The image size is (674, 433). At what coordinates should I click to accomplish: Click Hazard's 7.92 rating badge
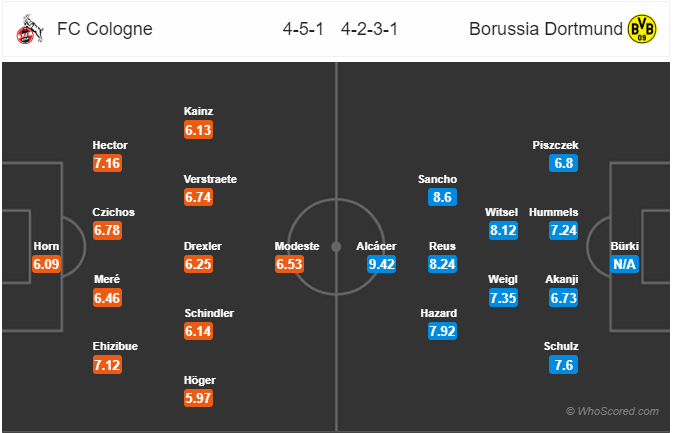click(442, 332)
